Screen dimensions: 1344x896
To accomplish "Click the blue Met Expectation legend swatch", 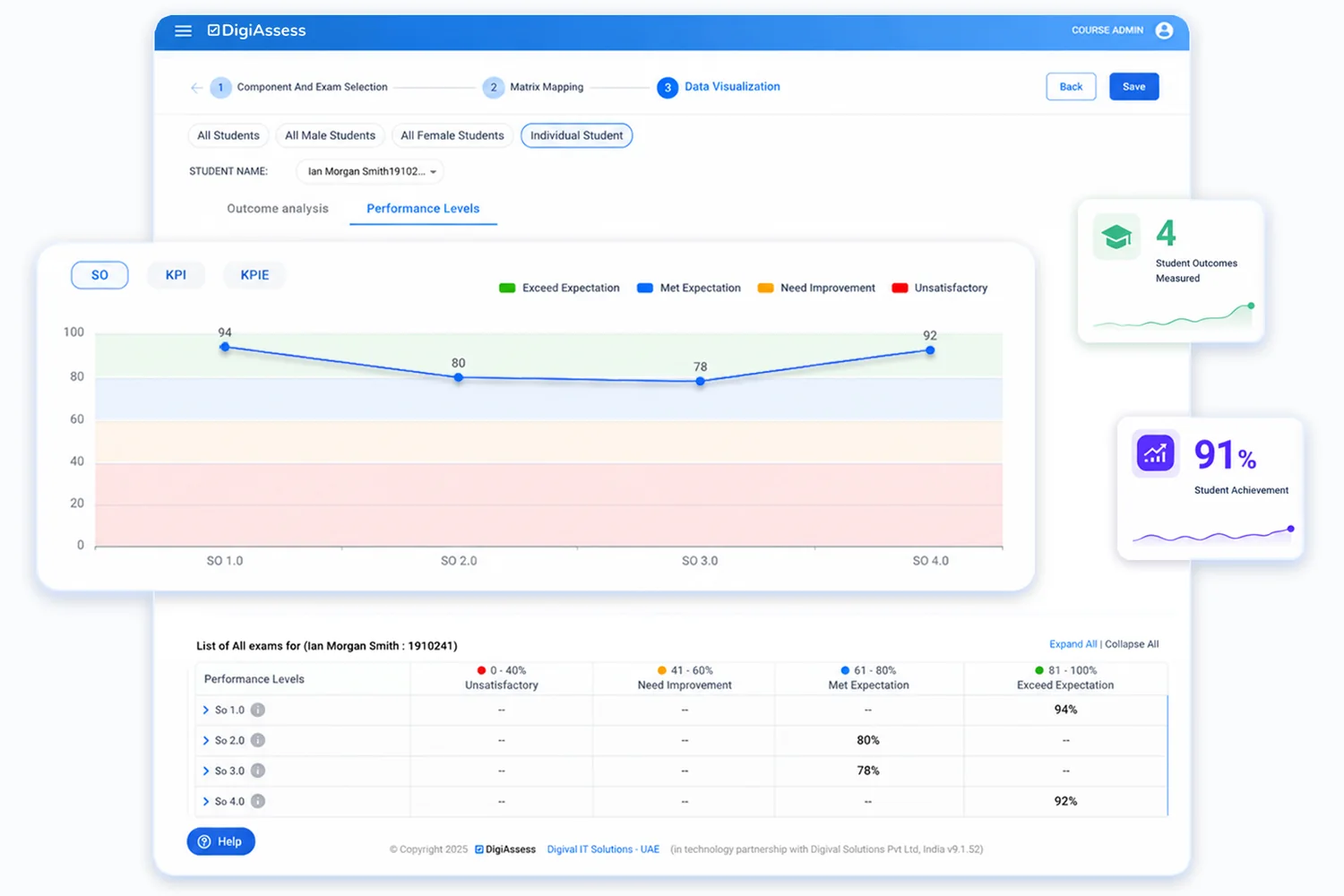I will (x=645, y=288).
